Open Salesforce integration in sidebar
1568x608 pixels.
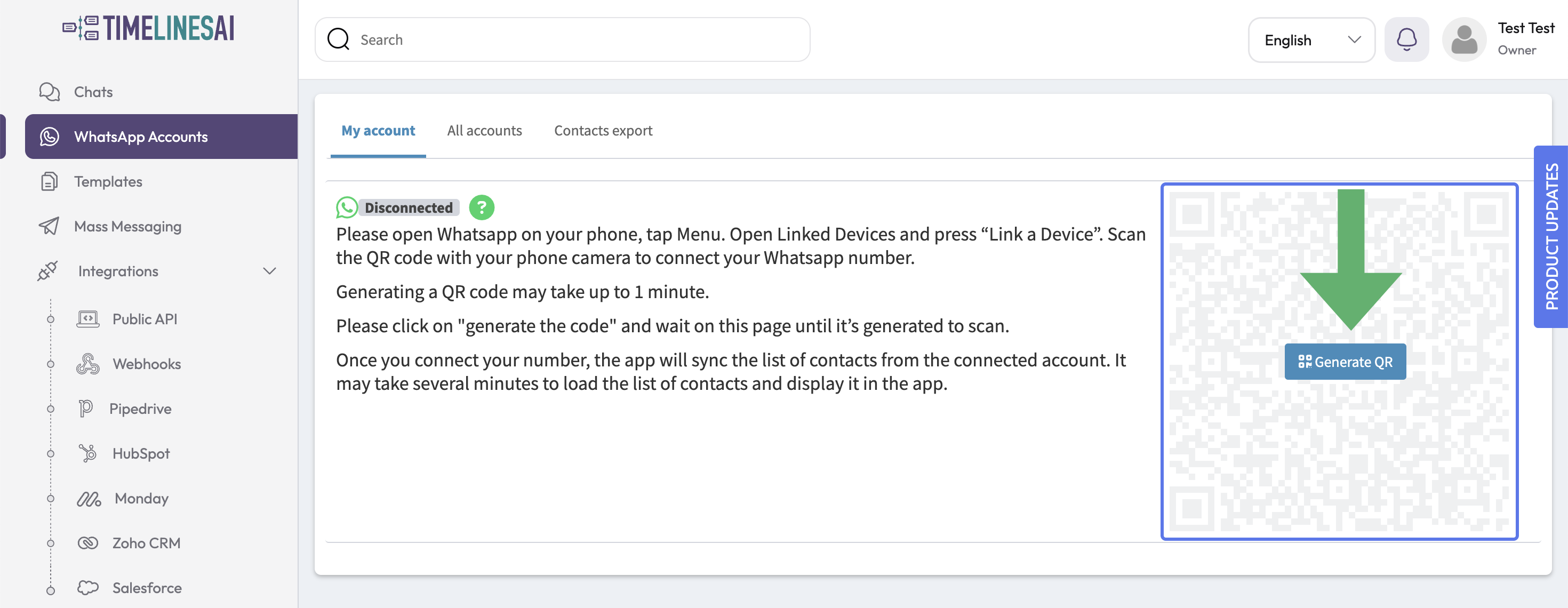click(129, 588)
